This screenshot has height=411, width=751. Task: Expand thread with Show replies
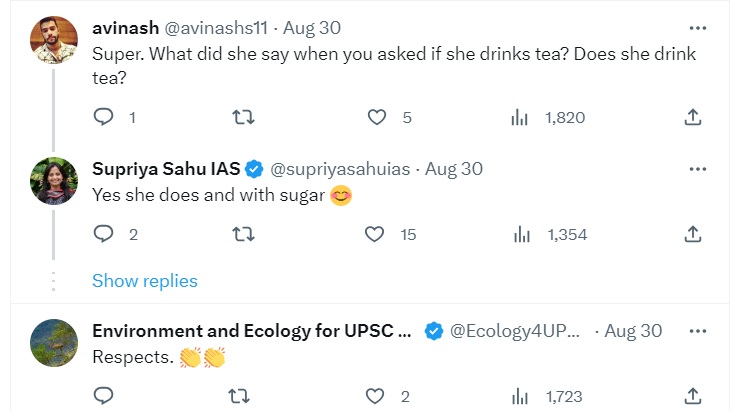pyautogui.click(x=145, y=281)
